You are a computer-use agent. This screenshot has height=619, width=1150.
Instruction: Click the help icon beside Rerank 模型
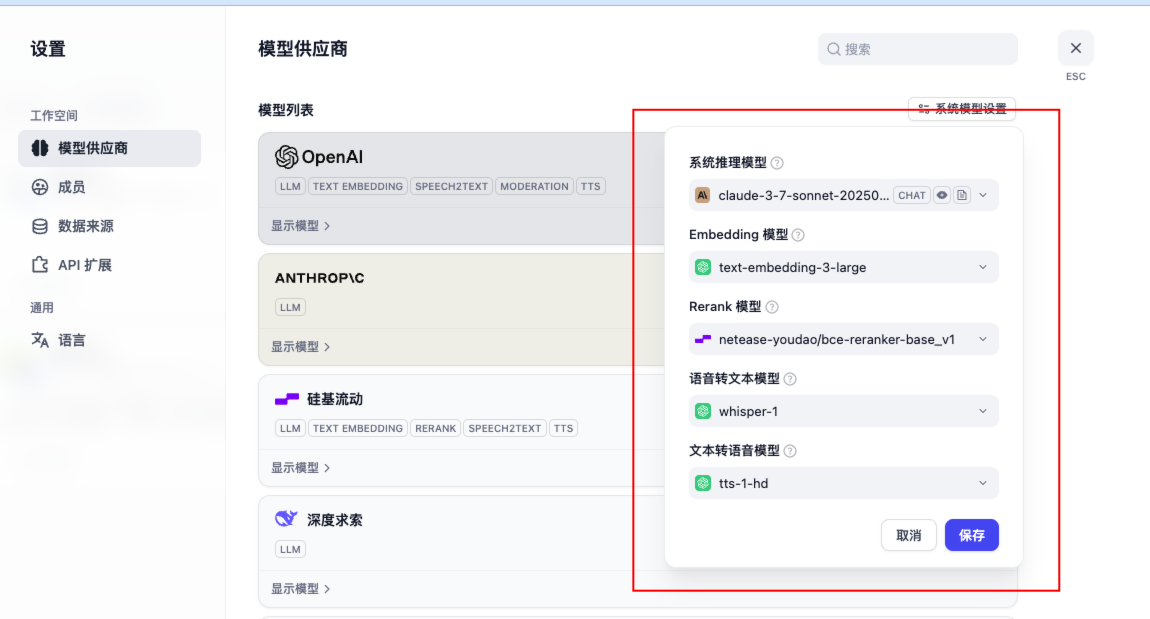(772, 307)
